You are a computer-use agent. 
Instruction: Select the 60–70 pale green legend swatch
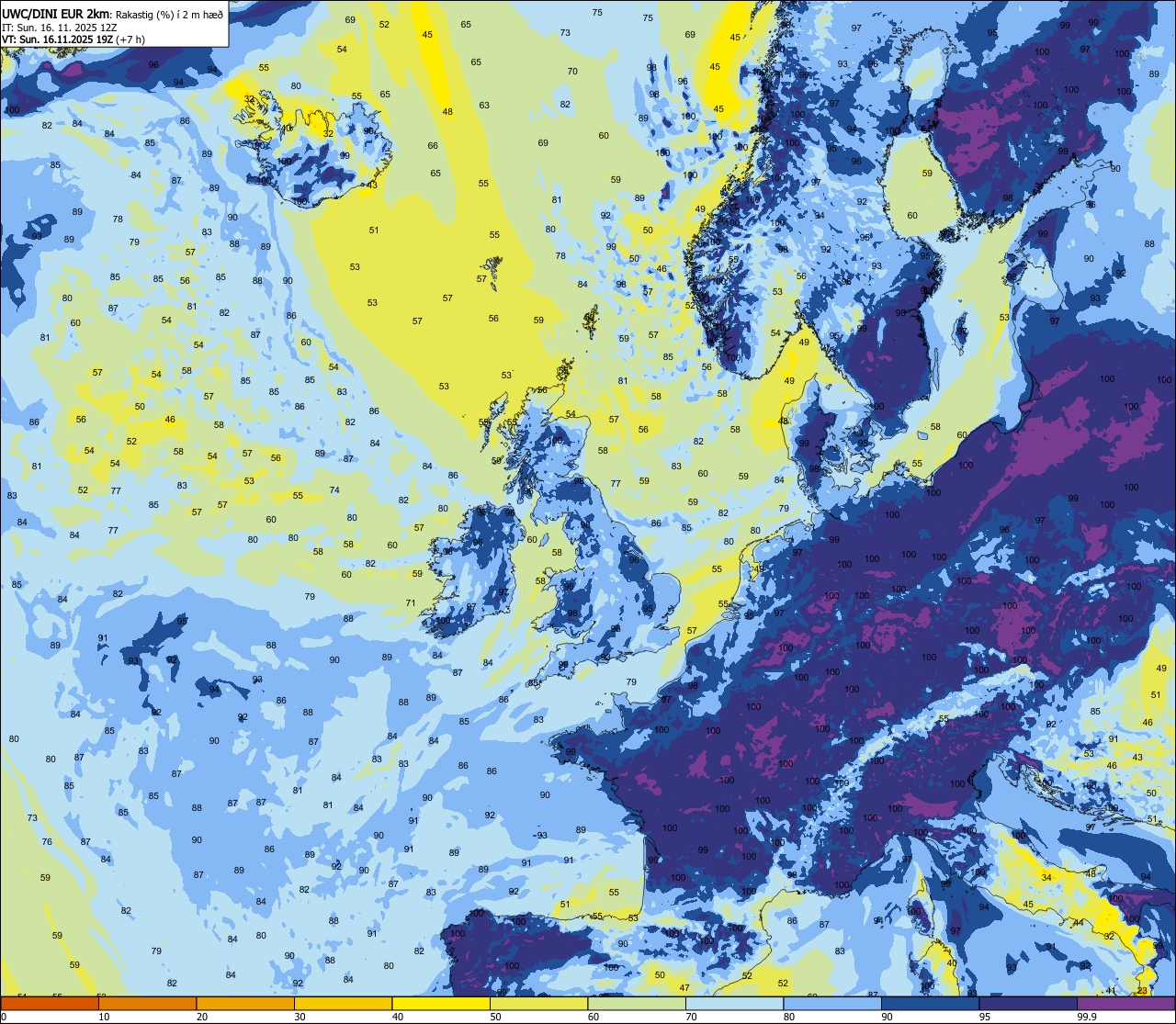(637, 1003)
